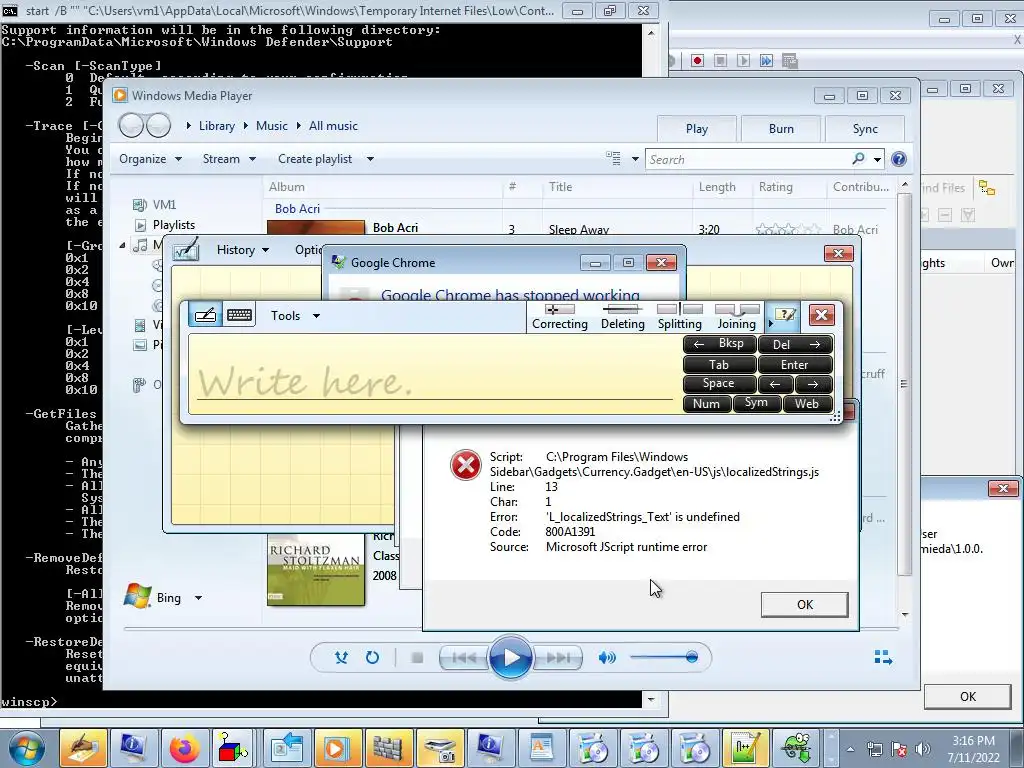Open the Windows Start menu
The width and height of the screenshot is (1024, 768).
tap(25, 748)
